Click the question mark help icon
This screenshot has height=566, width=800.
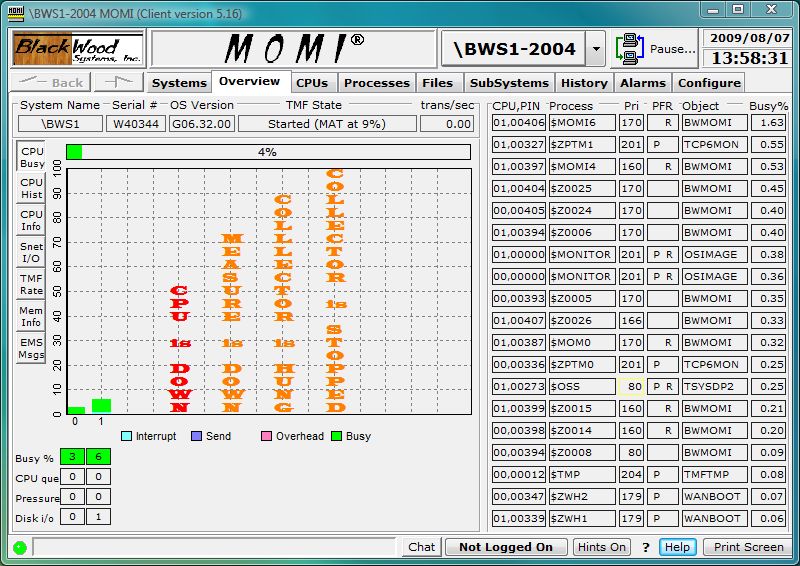pos(645,547)
